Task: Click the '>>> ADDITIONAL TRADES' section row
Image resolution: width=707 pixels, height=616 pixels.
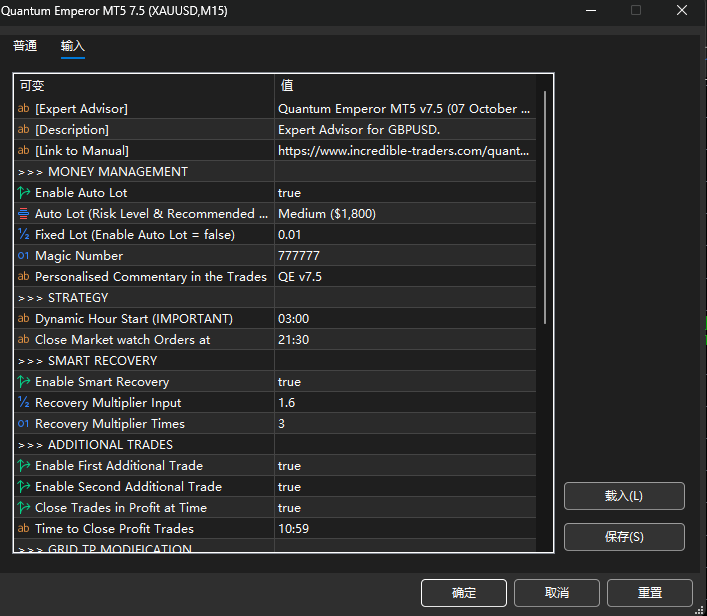Action: coord(275,445)
